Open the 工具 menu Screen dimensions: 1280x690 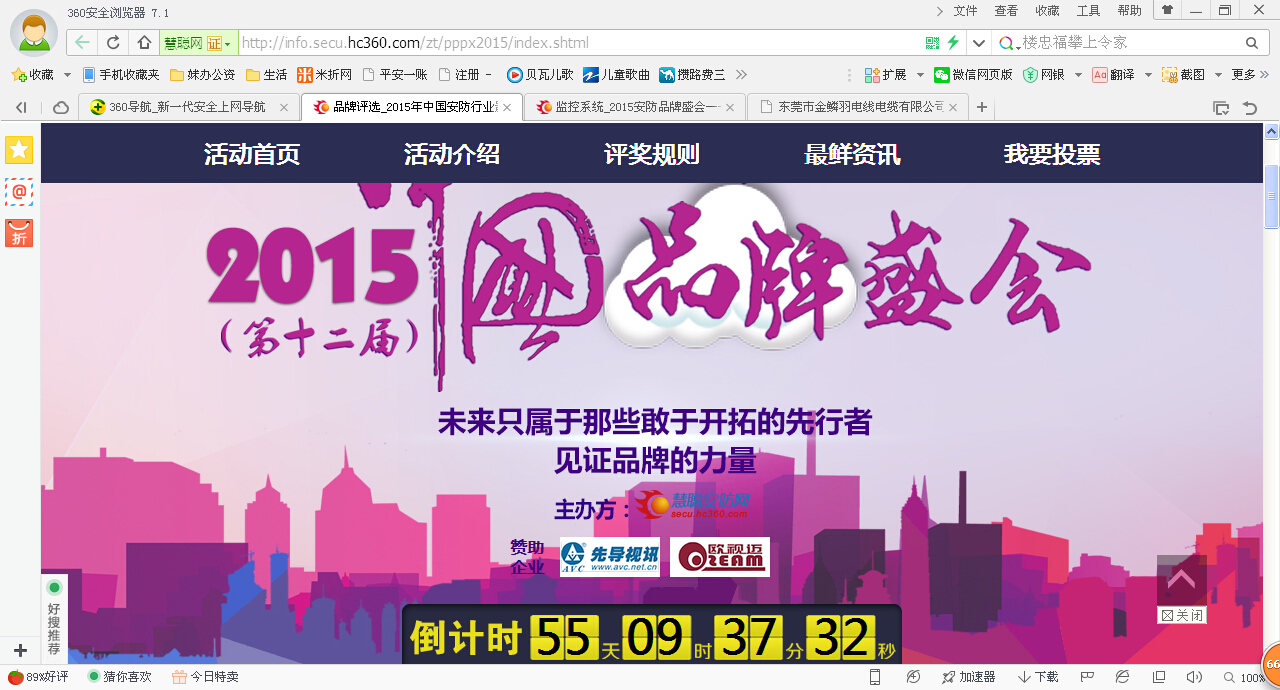click(1088, 11)
